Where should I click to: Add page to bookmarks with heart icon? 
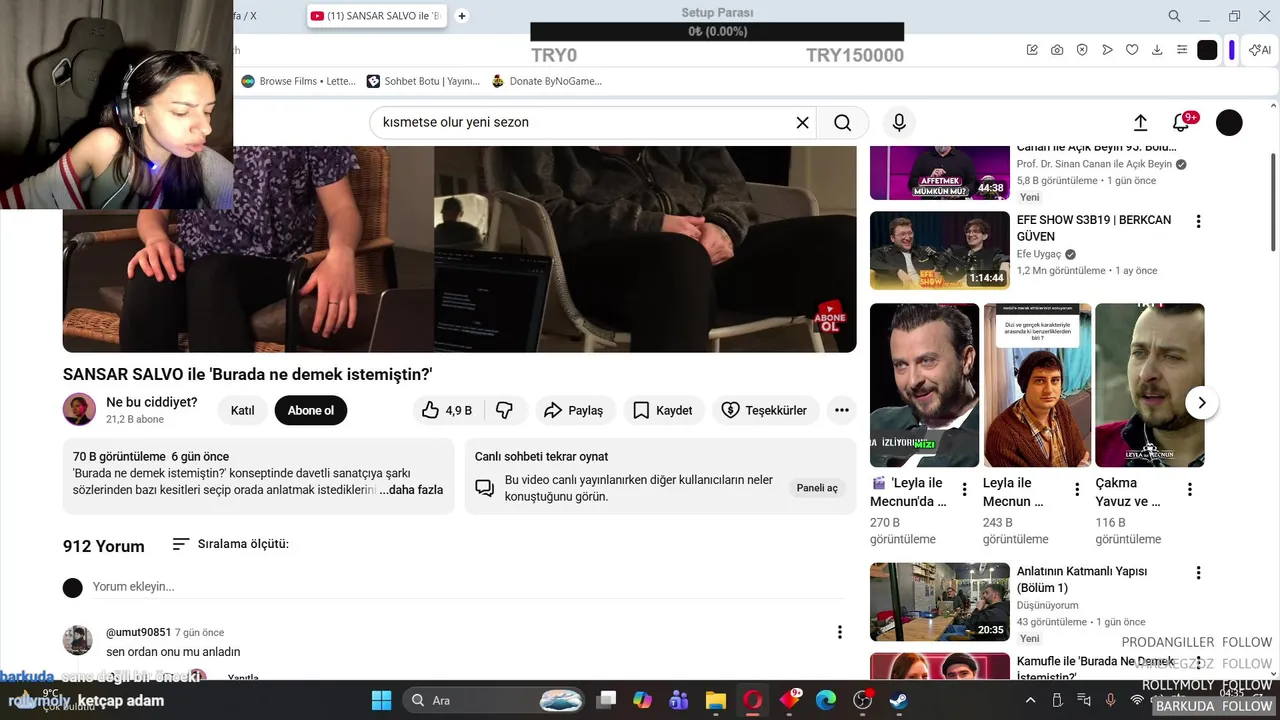pyautogui.click(x=1132, y=50)
